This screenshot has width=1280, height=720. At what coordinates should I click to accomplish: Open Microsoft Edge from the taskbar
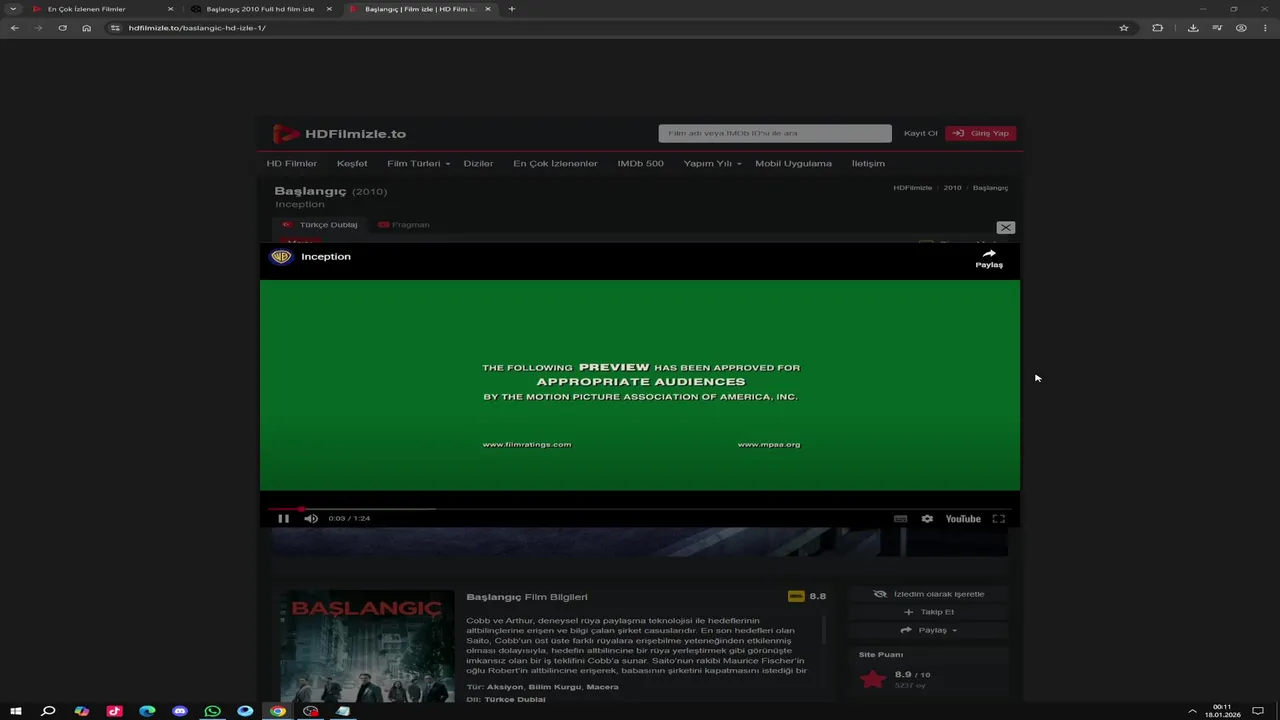tap(147, 711)
